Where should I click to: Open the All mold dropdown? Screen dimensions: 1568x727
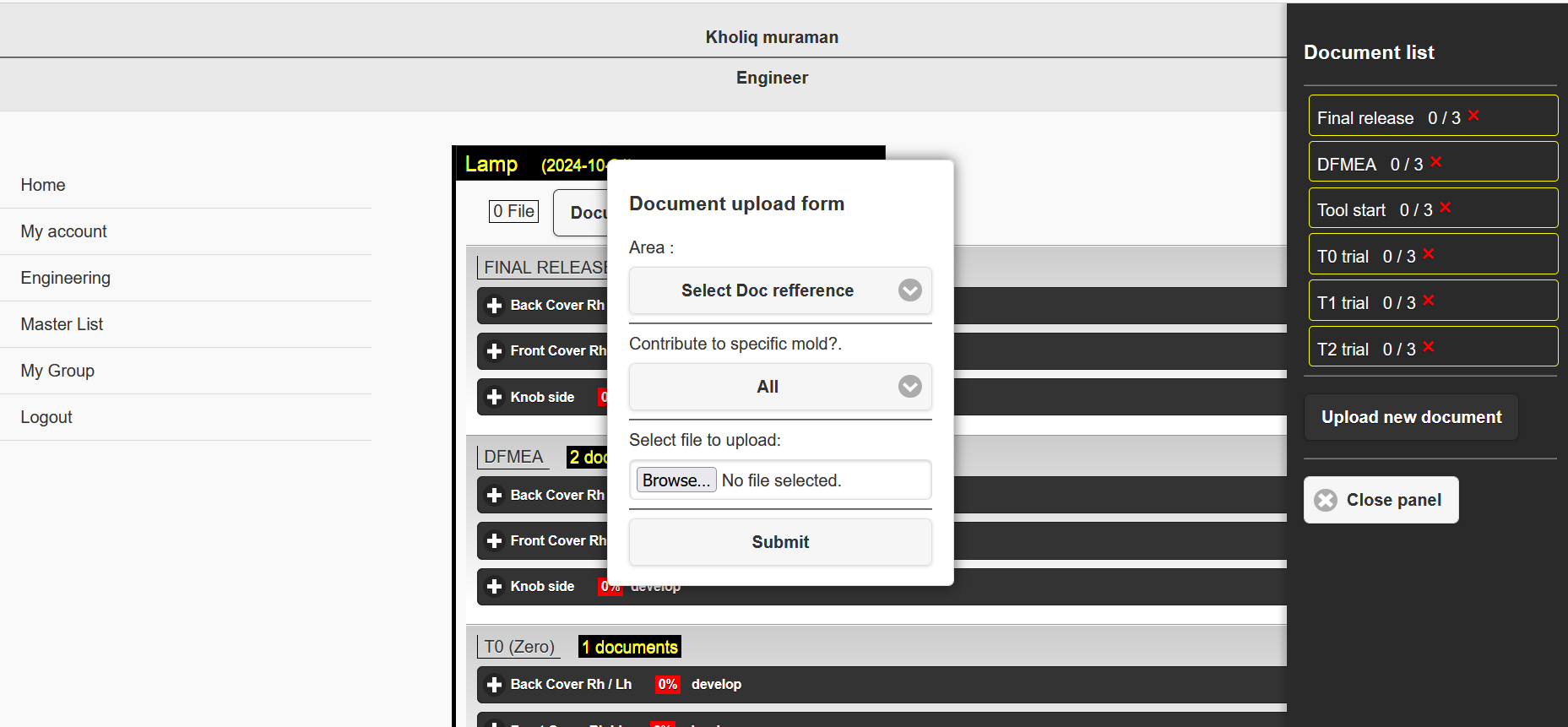[780, 387]
